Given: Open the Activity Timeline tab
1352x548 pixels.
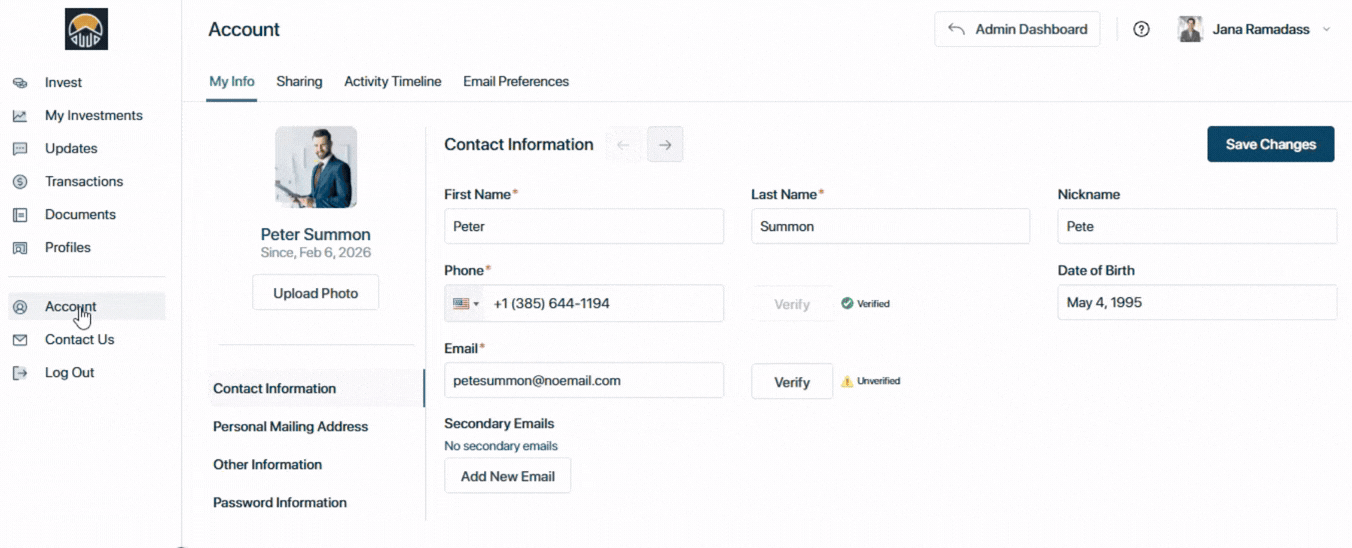Looking at the screenshot, I should 392,82.
